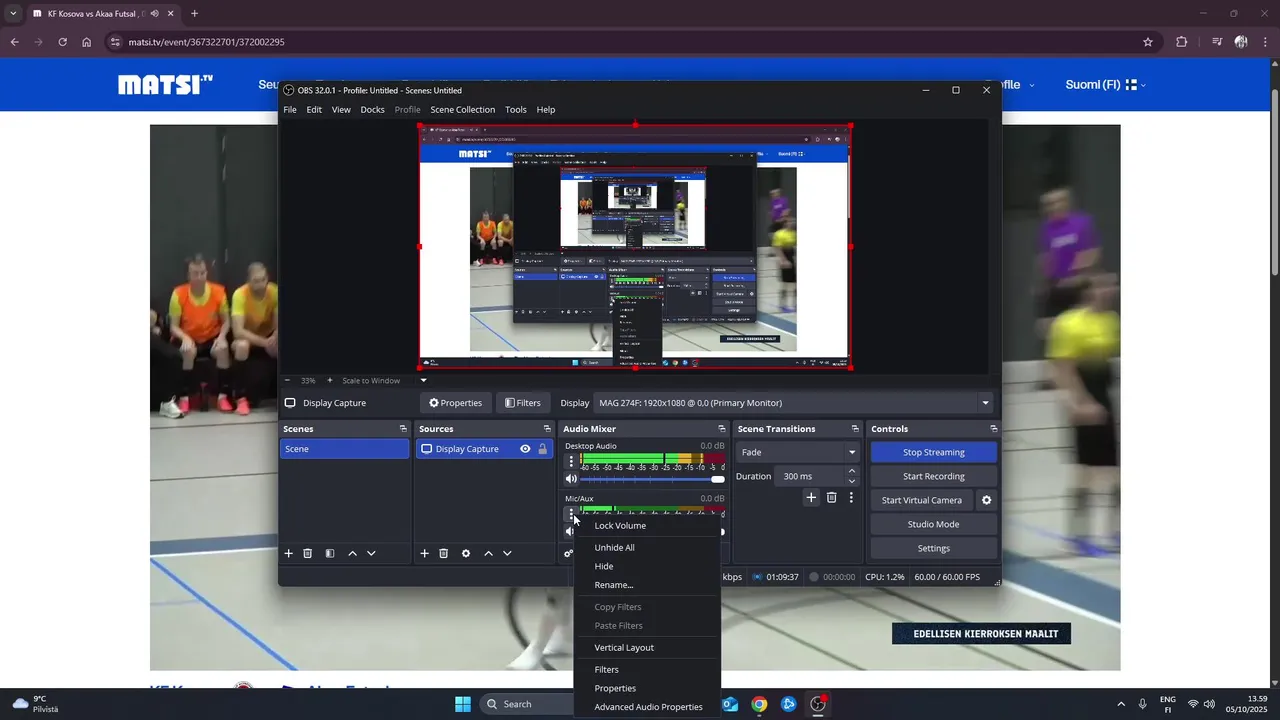Mute Desktop Audio speaker icon
This screenshot has height=720, width=1280.
571,480
